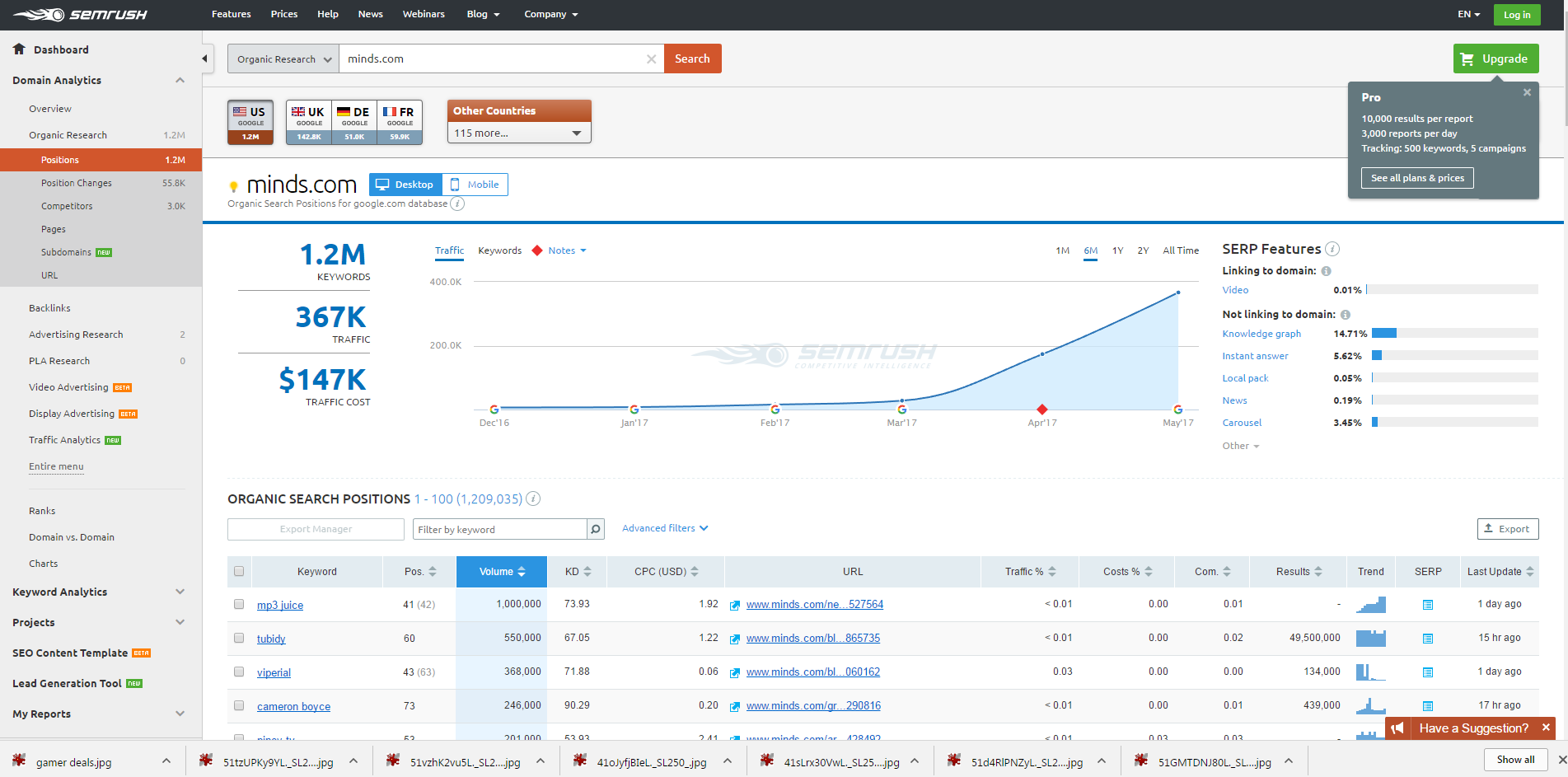Expand the Company menu
Viewport: 1568px width, 777px height.
click(x=551, y=14)
